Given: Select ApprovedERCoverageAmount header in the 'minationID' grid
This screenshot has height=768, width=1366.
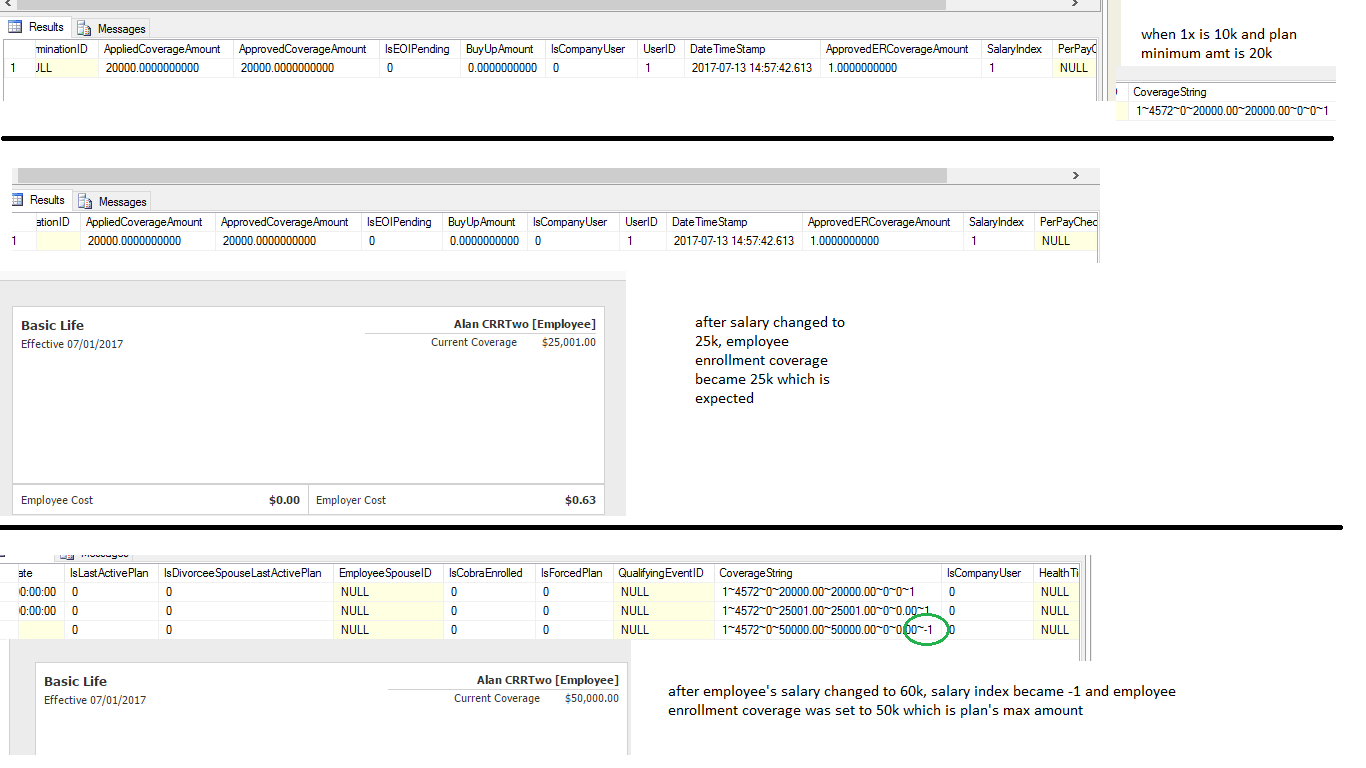Looking at the screenshot, I should pyautogui.click(x=900, y=49).
